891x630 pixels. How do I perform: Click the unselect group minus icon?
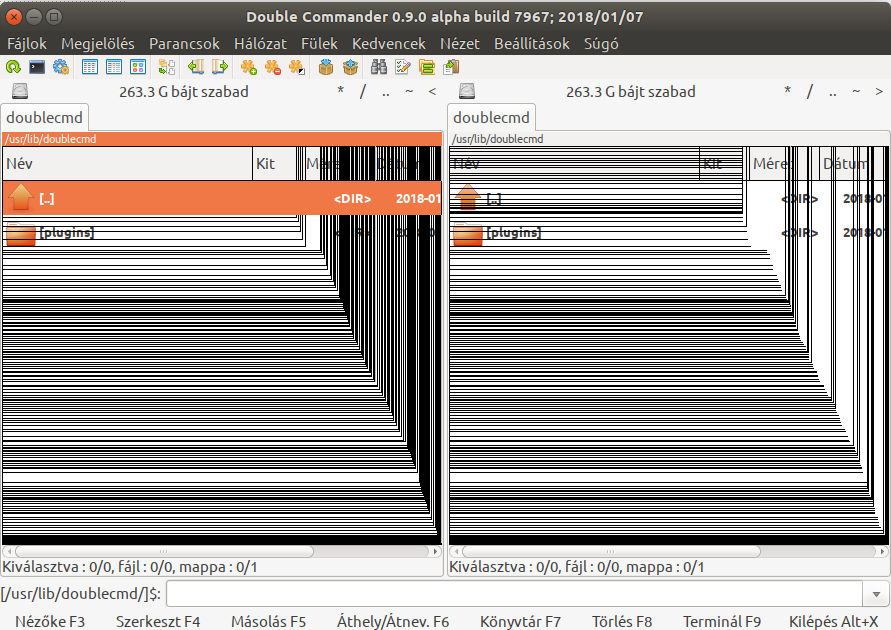point(273,67)
